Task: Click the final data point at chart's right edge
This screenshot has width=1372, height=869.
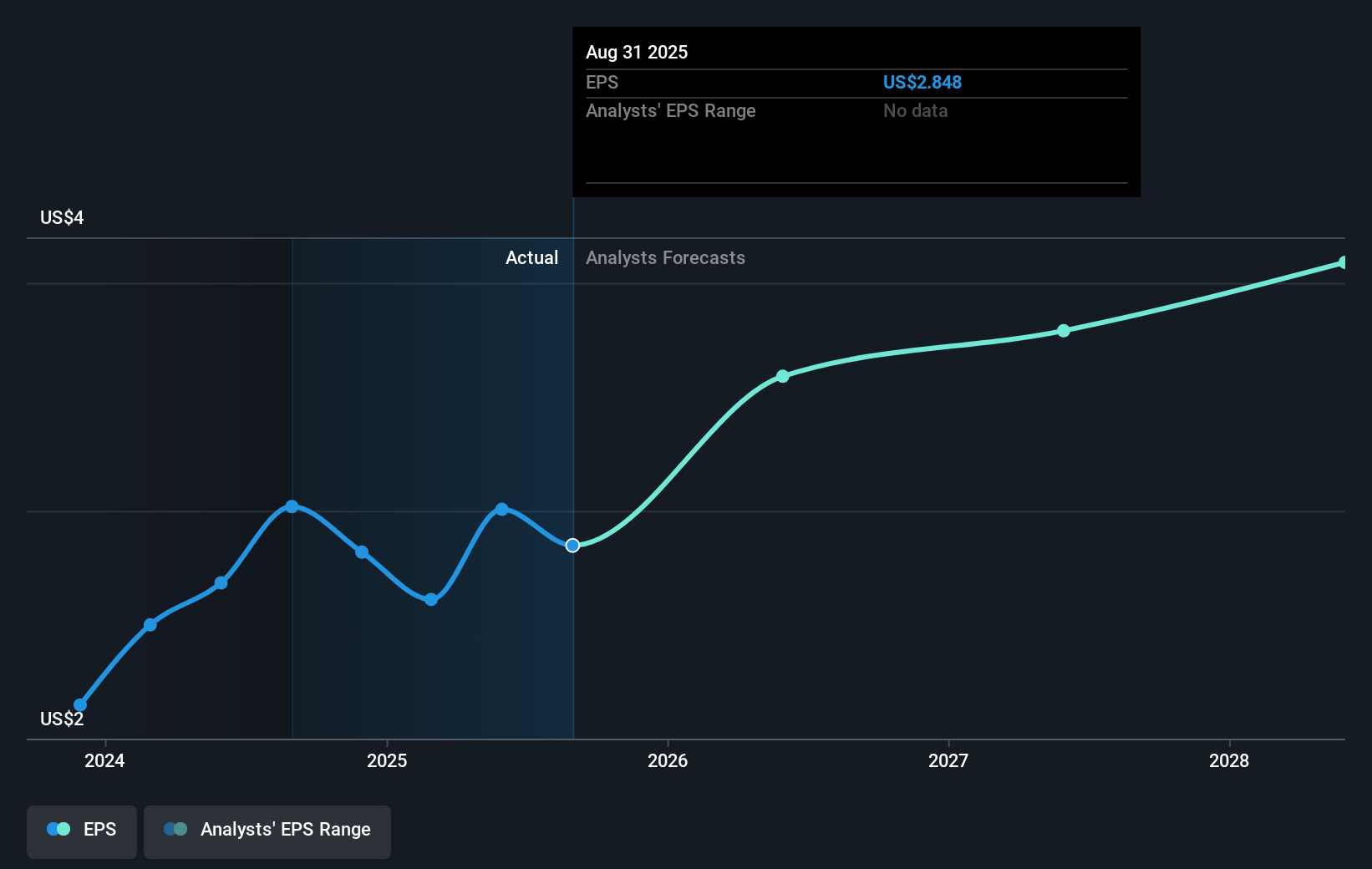Action: [x=1344, y=262]
